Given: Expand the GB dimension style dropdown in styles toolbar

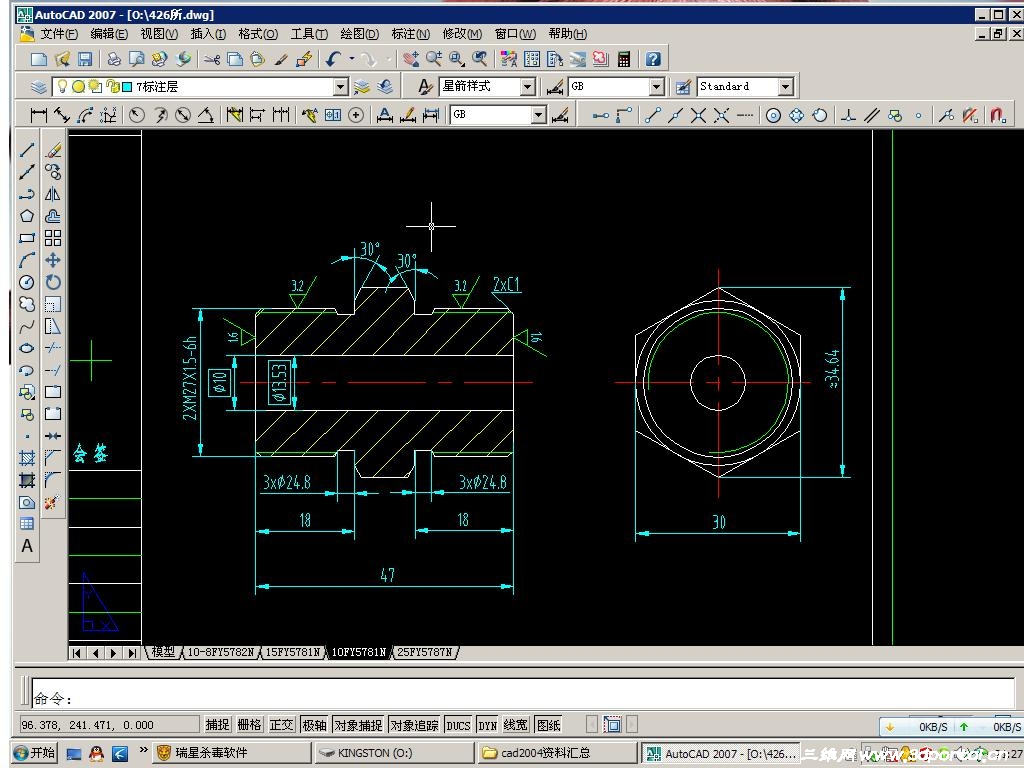Looking at the screenshot, I should [656, 87].
